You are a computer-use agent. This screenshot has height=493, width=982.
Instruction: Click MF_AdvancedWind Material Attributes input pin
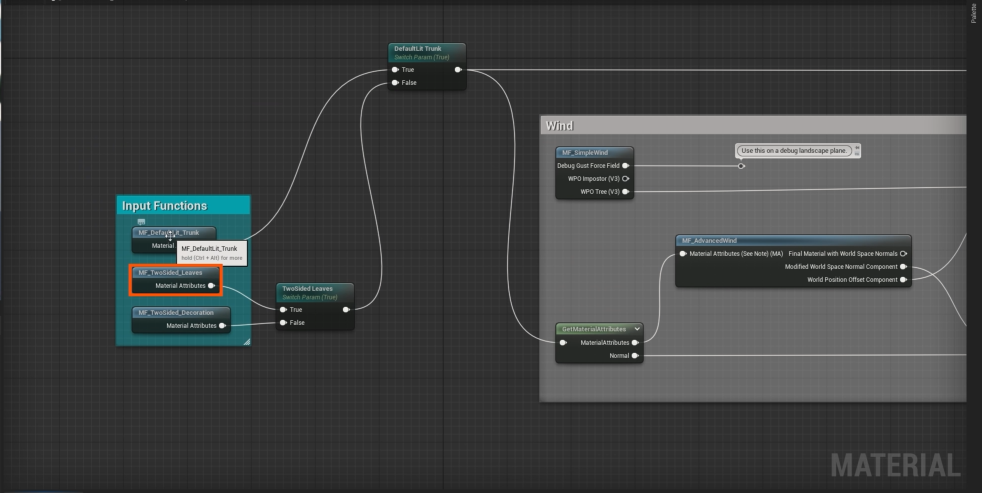pos(683,254)
